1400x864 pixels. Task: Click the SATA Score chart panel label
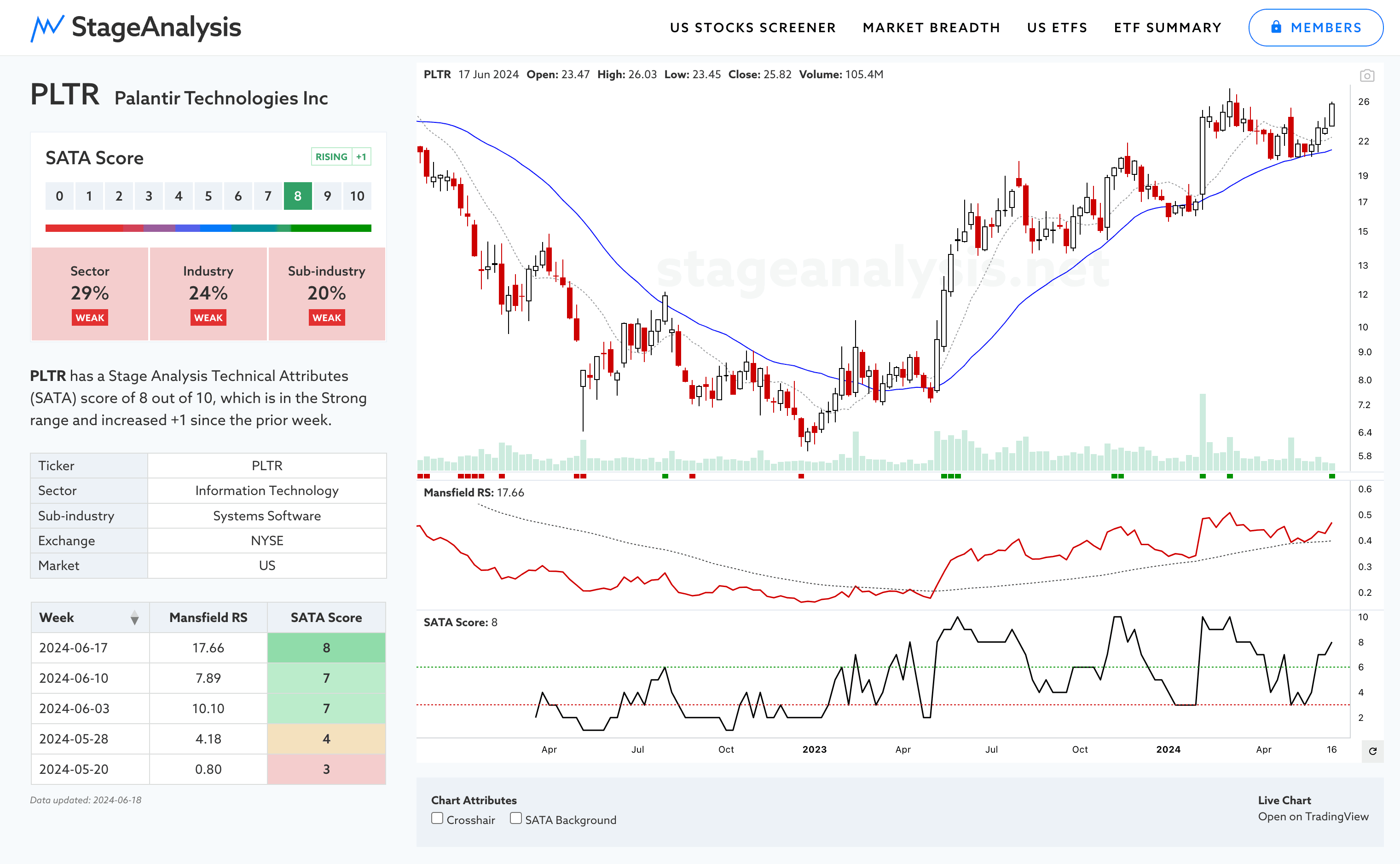460,622
